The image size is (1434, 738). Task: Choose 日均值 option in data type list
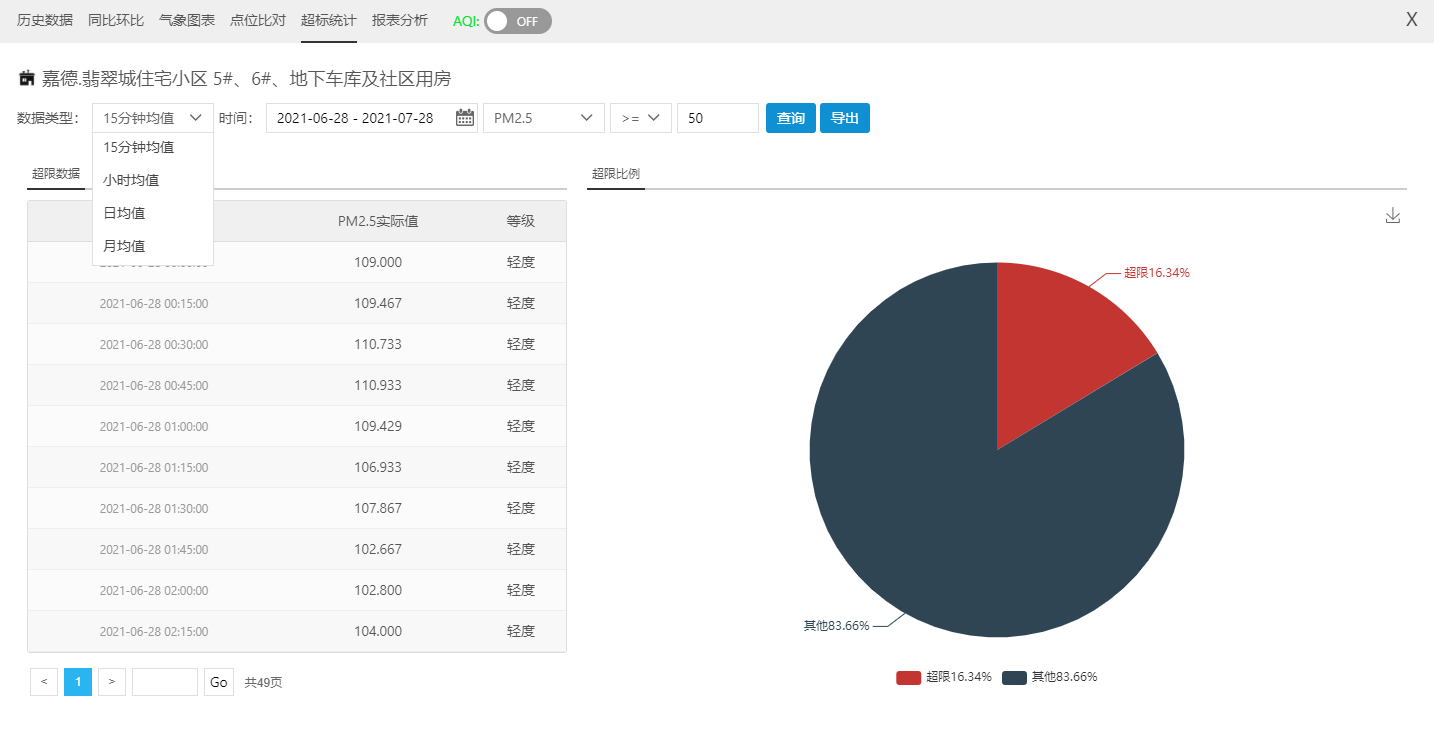[124, 213]
